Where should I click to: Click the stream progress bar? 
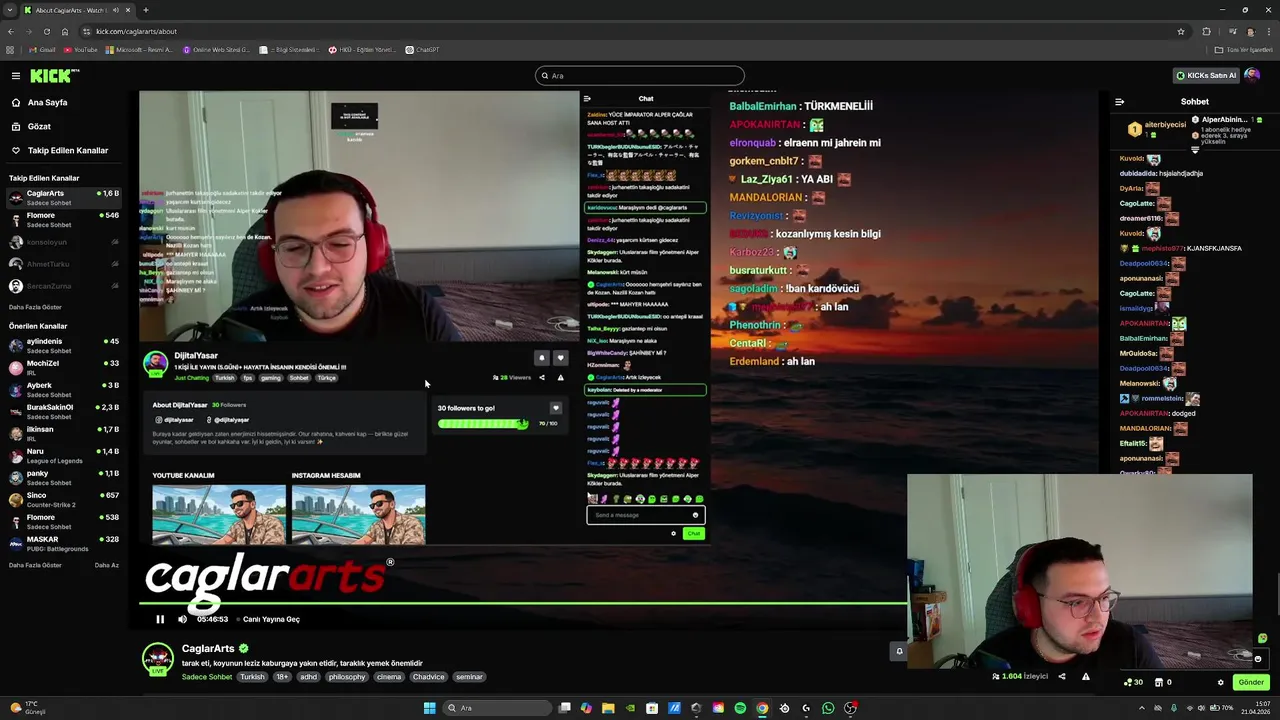click(x=522, y=604)
